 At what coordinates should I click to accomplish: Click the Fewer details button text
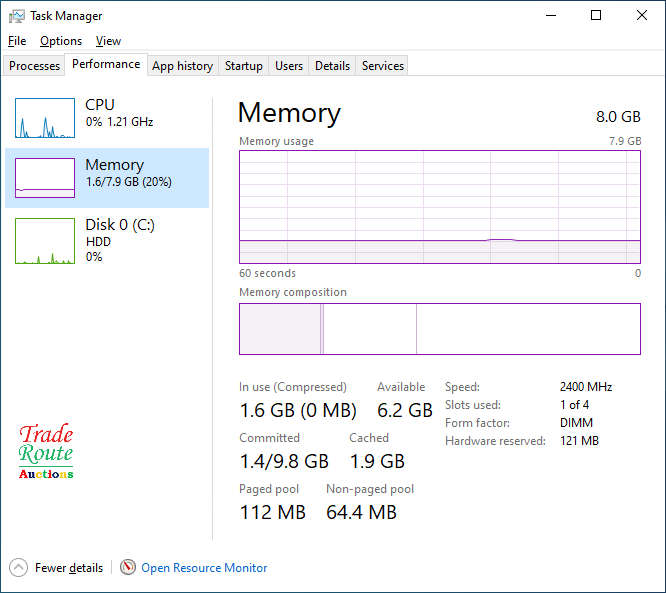click(x=69, y=568)
